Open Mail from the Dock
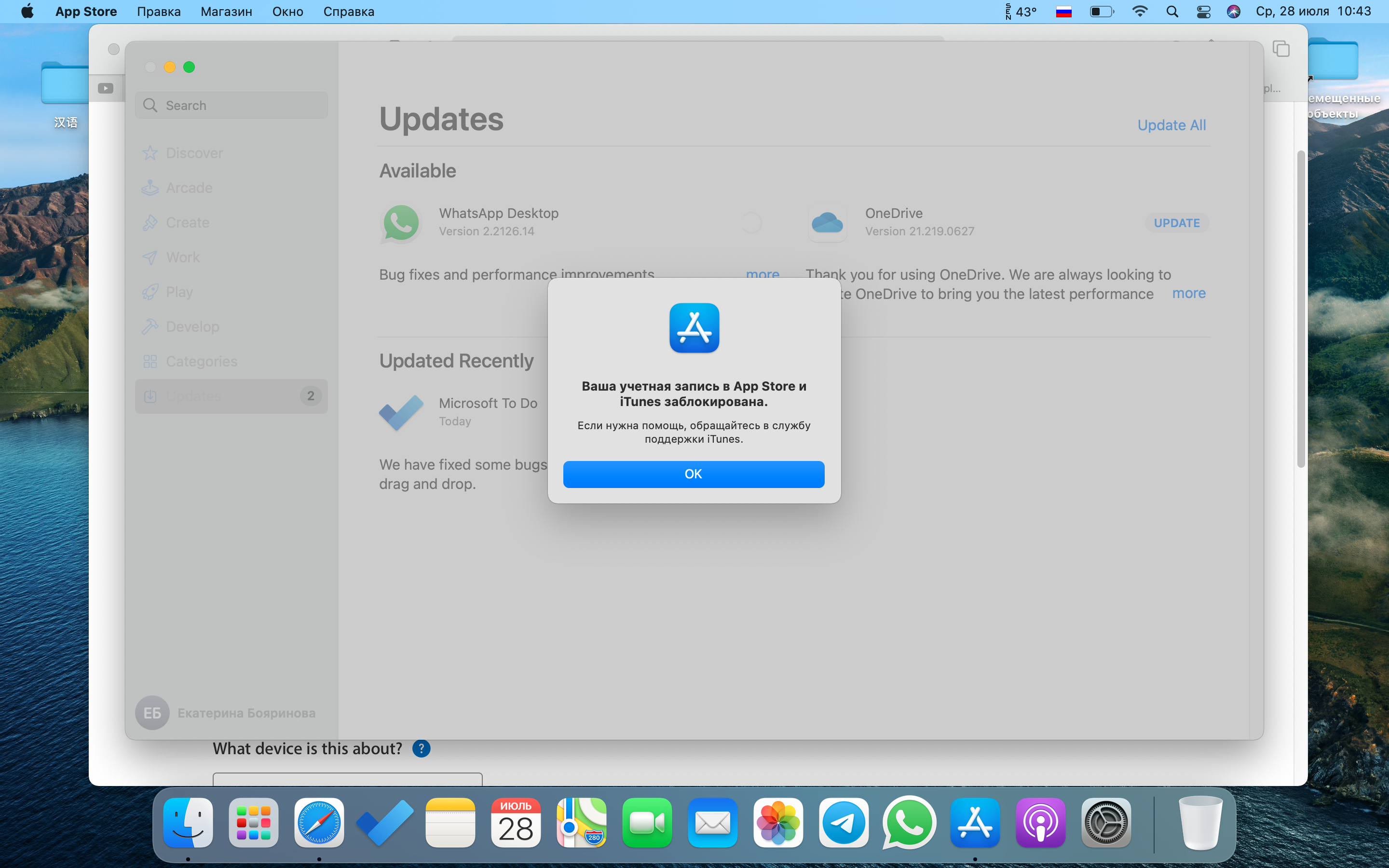This screenshot has width=1389, height=868. 712,823
